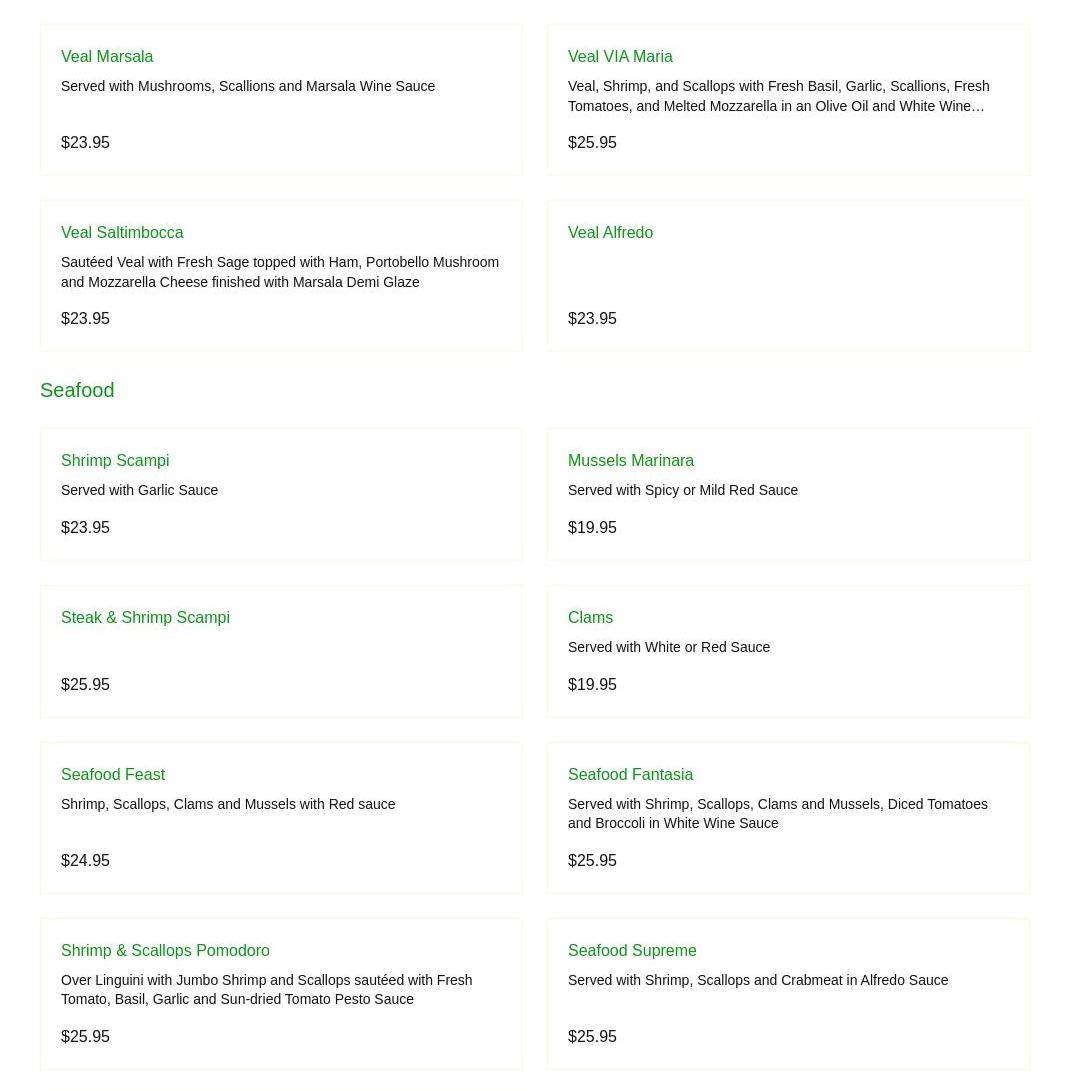Click the Clams menu item
The width and height of the screenshot is (1070, 1091).
coord(590,618)
